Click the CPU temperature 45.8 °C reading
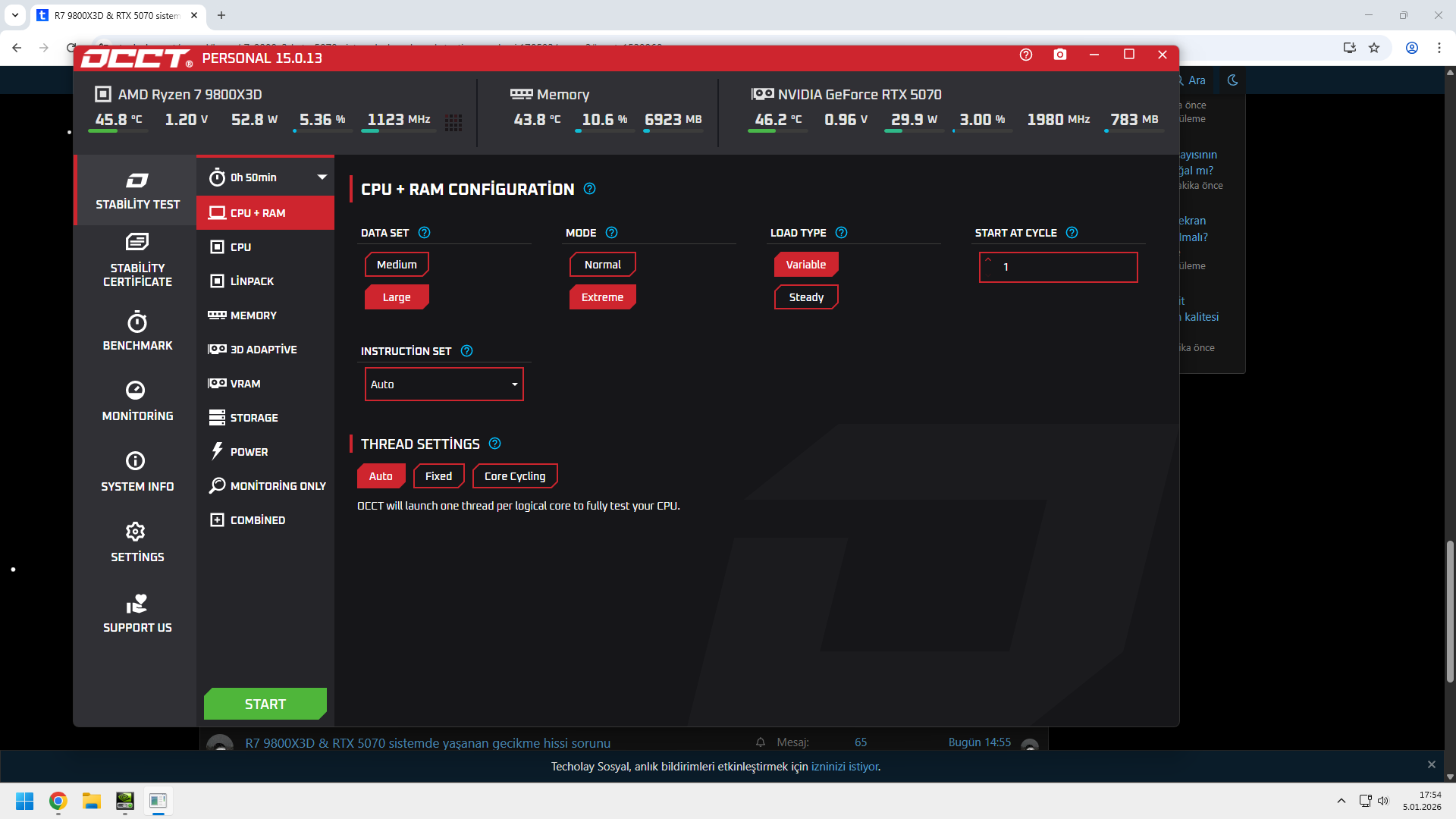Image resolution: width=1456 pixels, height=819 pixels. tap(119, 120)
